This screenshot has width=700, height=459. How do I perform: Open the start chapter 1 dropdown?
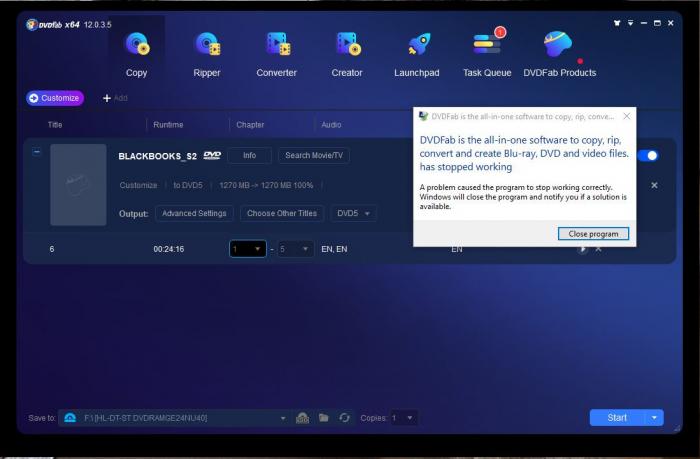247,248
